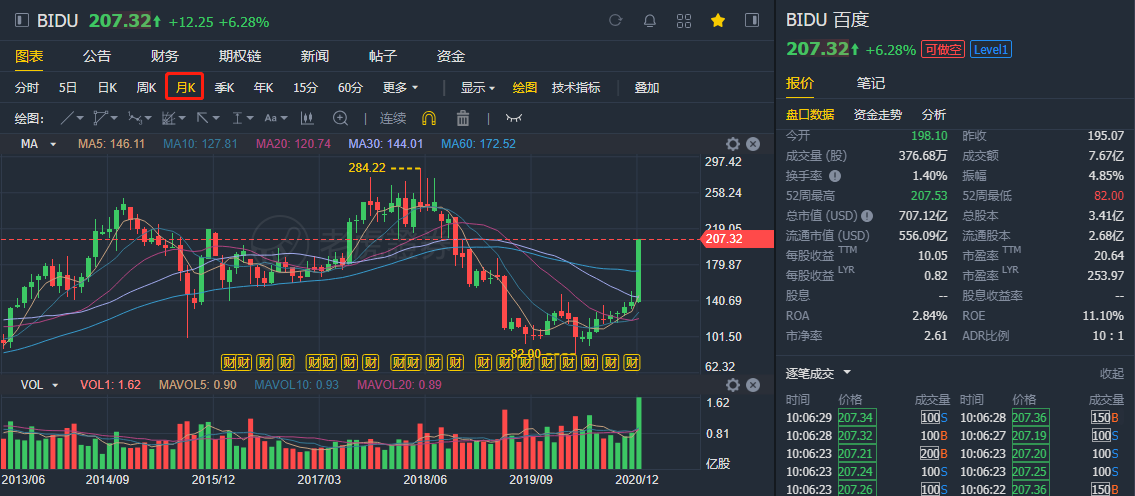Toggle the magnet snap drawing mode
The image size is (1135, 496).
pyautogui.click(x=430, y=117)
